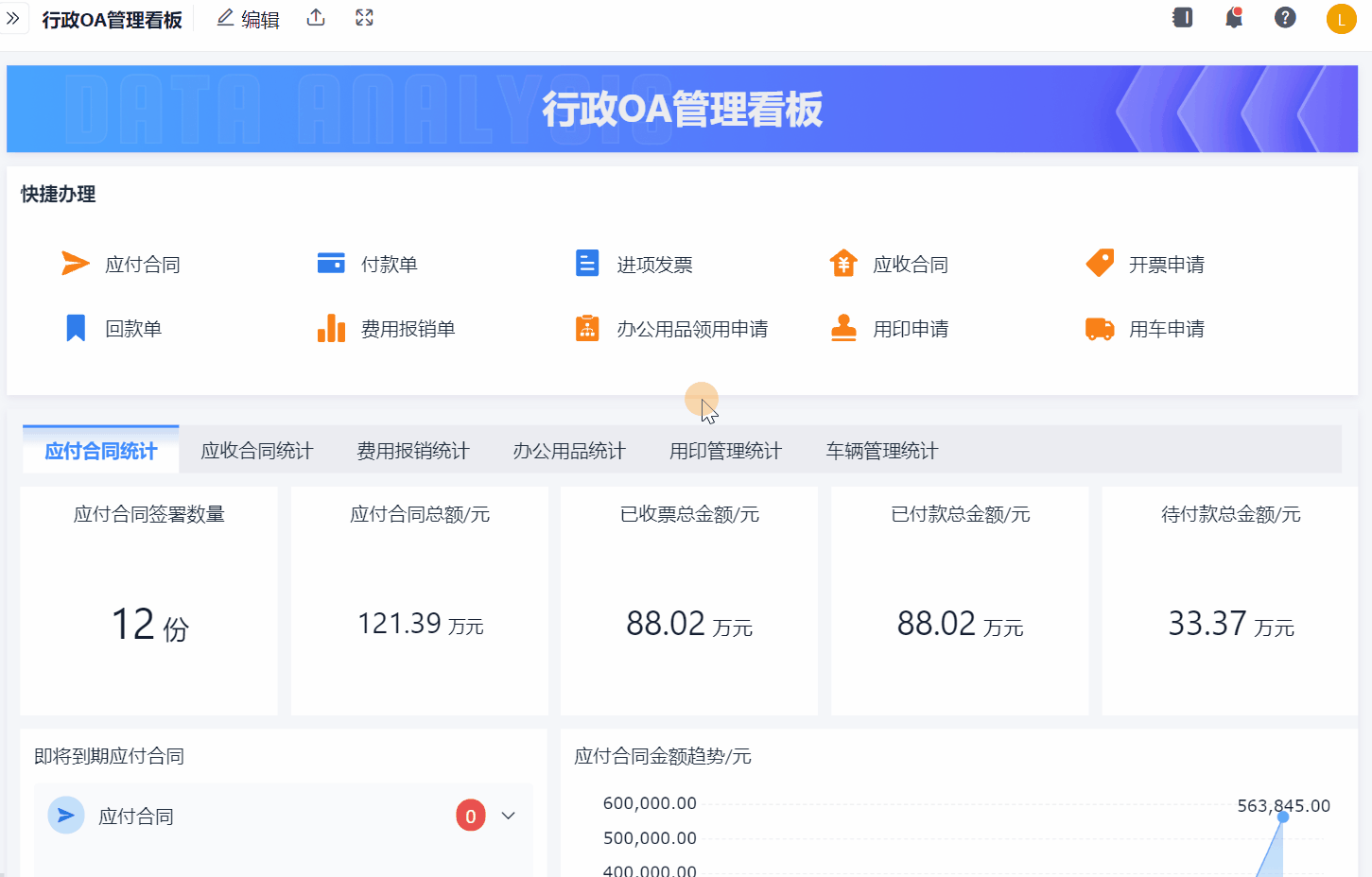Viewport: 1372px width, 877px height.
Task: Open the notification bell icon
Action: point(1233,18)
